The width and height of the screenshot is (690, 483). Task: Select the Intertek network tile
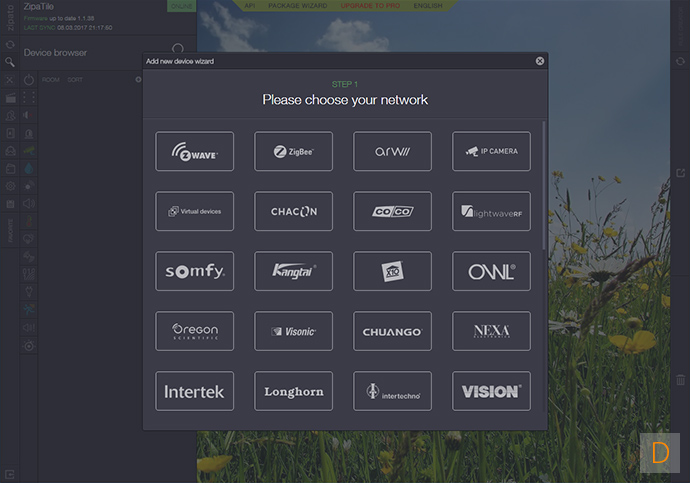point(195,391)
